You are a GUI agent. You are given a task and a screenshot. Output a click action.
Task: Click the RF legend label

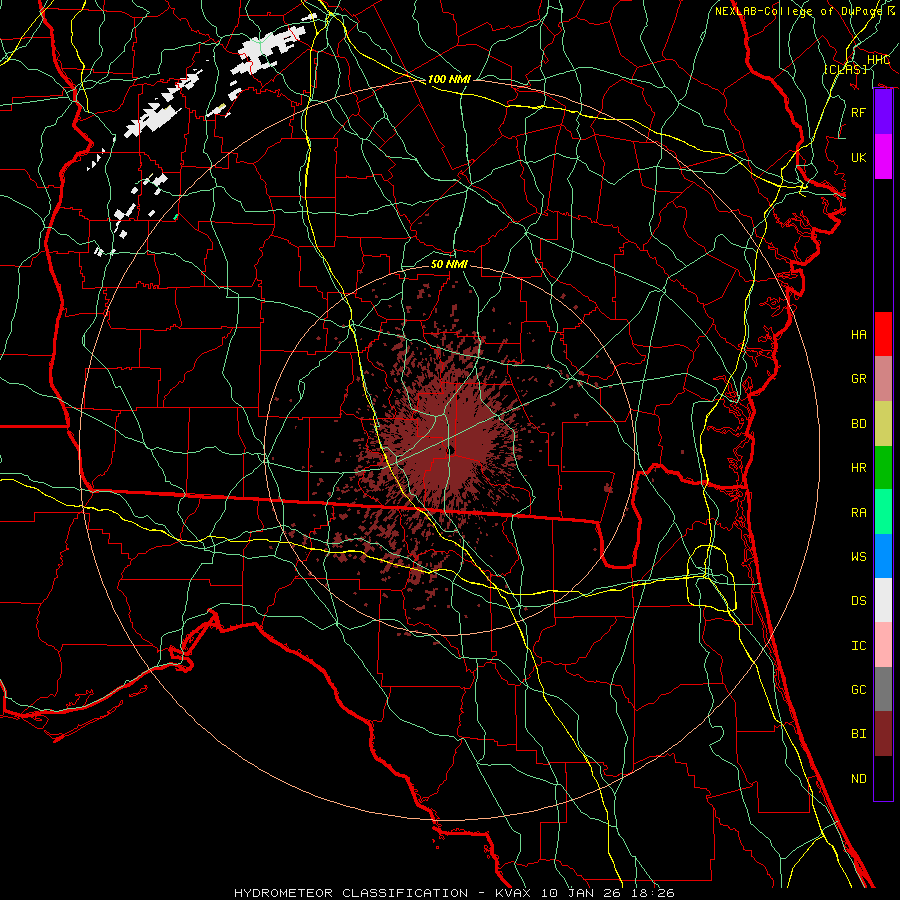pos(859,112)
